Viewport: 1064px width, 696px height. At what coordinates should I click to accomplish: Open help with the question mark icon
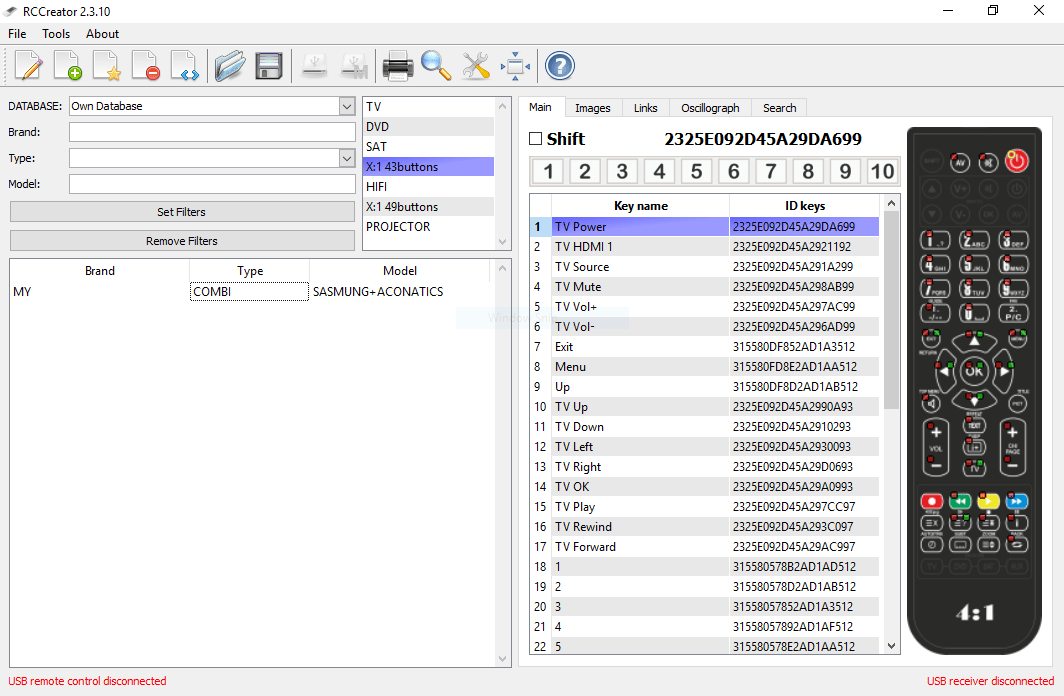coord(560,66)
